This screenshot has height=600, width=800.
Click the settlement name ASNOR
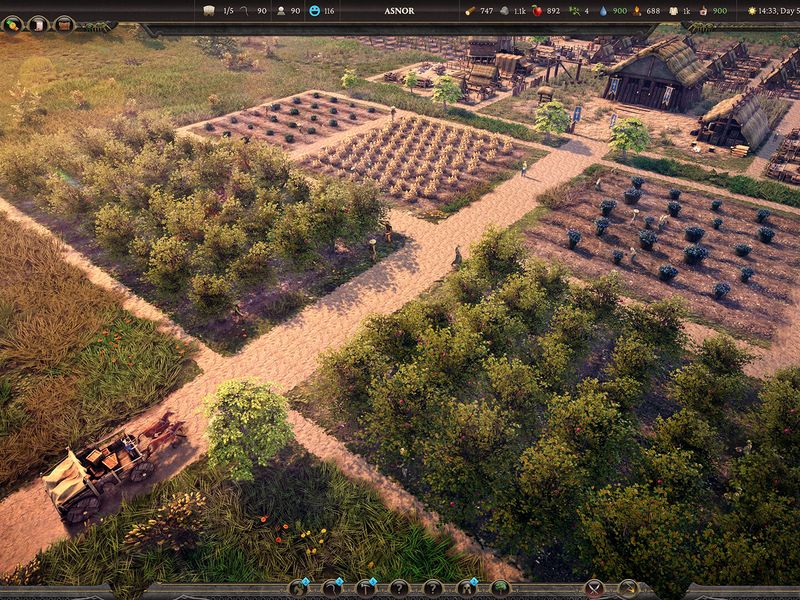point(399,11)
